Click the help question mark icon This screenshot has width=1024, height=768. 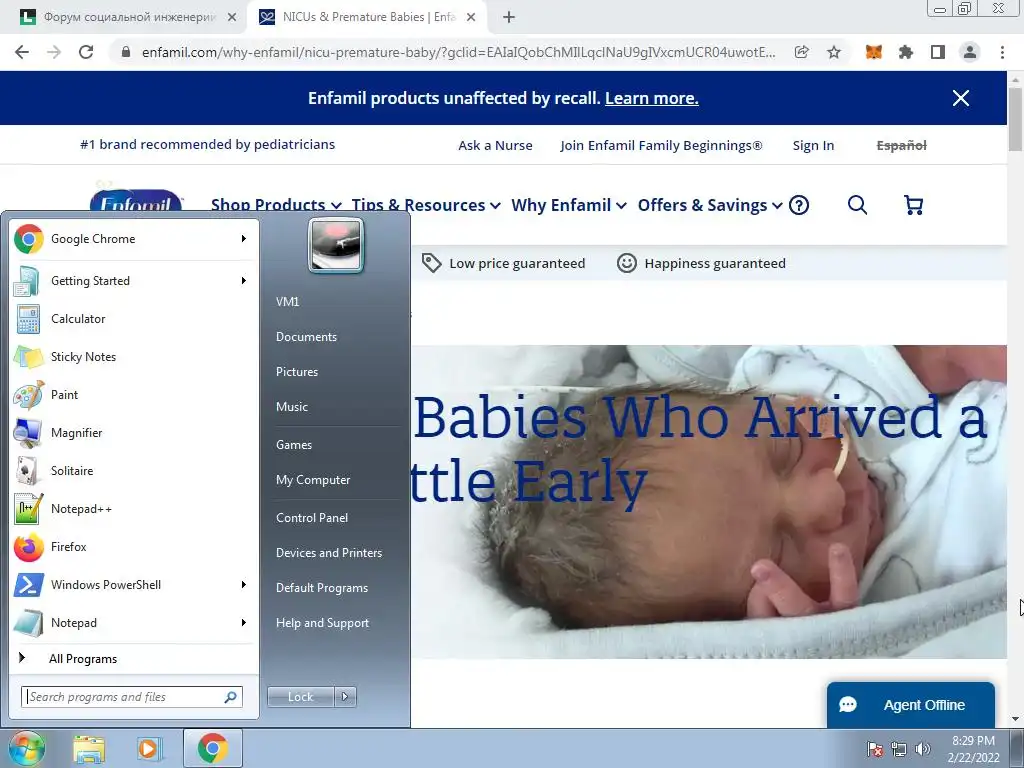tap(799, 205)
